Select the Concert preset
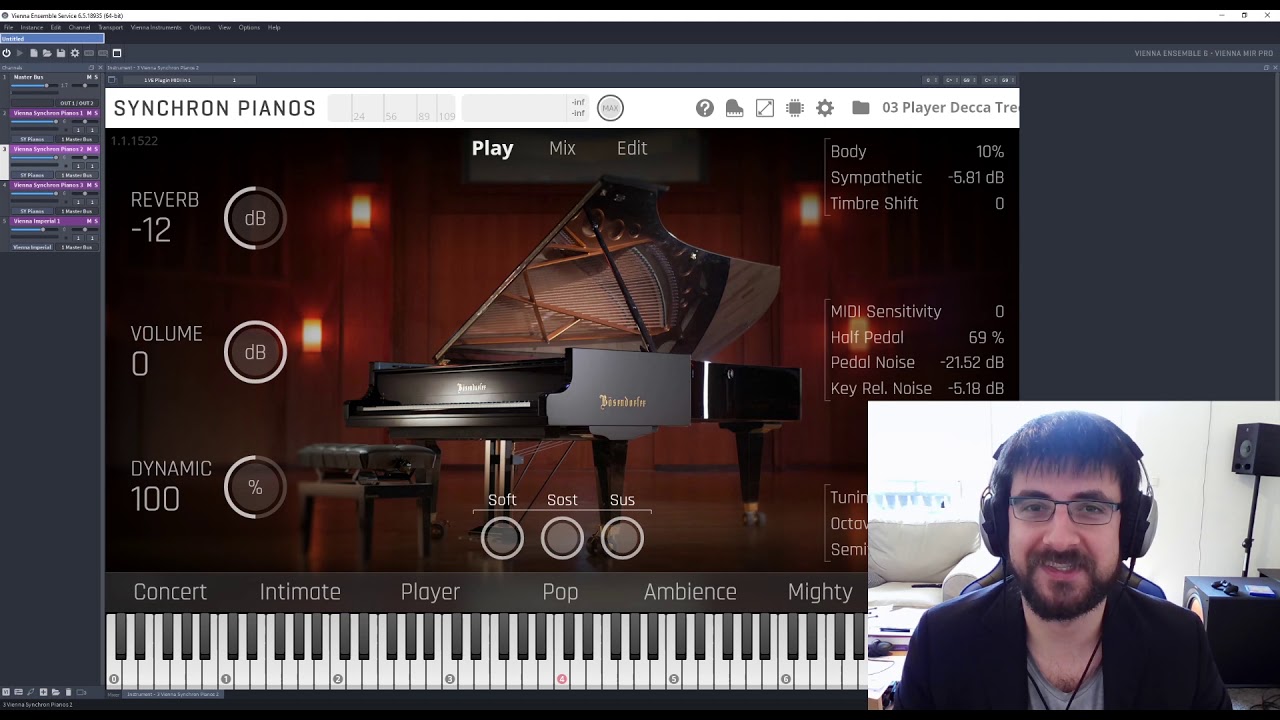 (x=170, y=592)
